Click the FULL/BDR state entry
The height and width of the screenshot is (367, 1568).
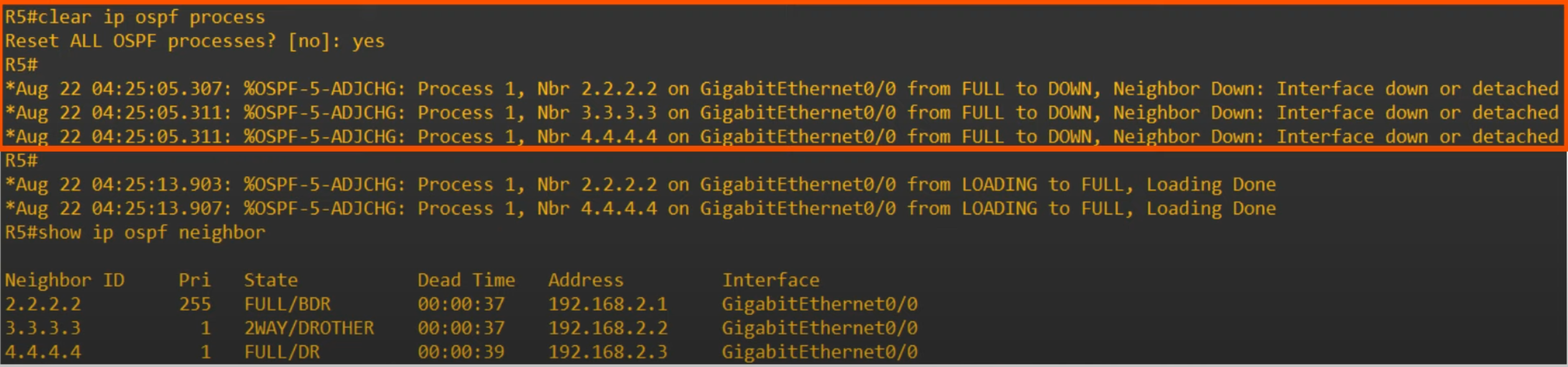tap(287, 304)
